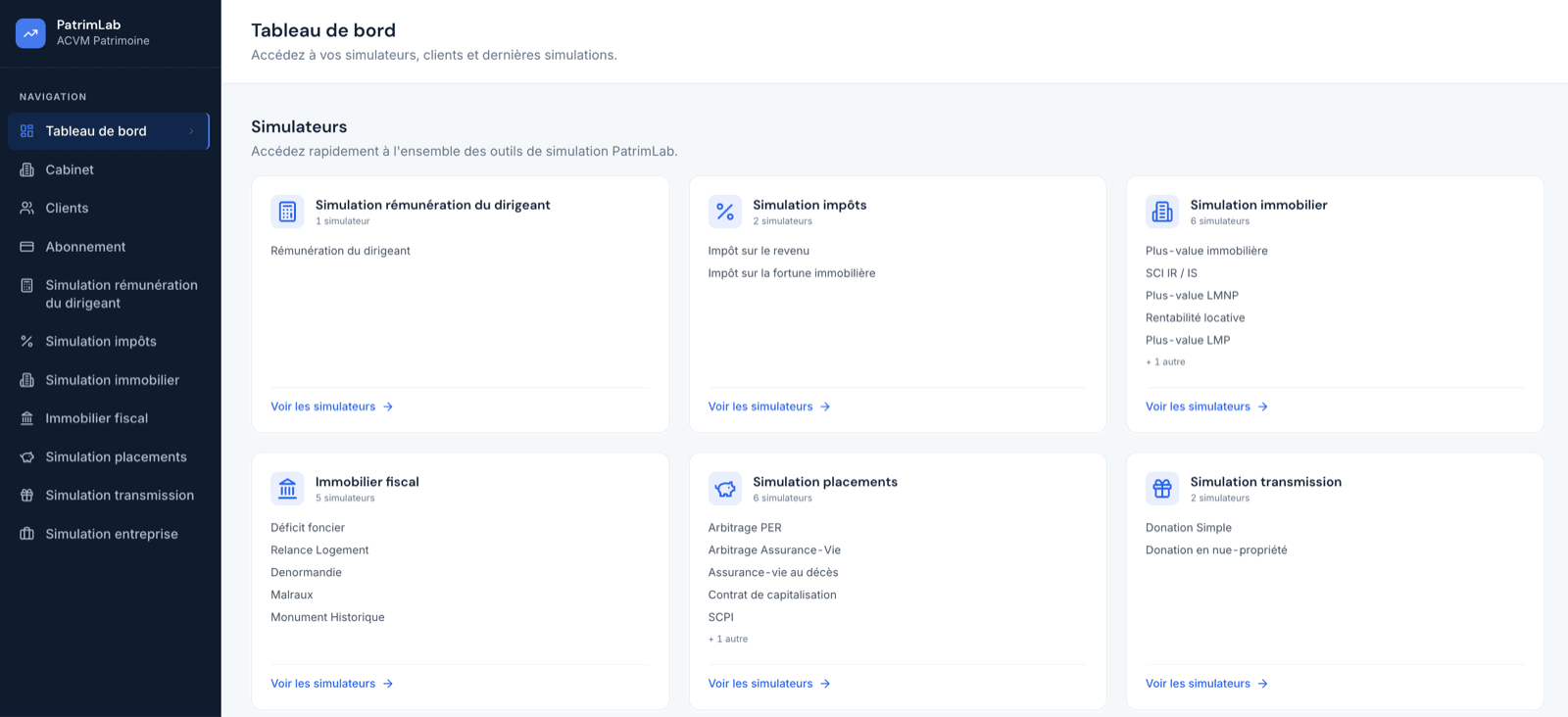Open the Rémunération du dirigeant simulator entry
Screen dimensions: 1568x717
[x=340, y=251]
